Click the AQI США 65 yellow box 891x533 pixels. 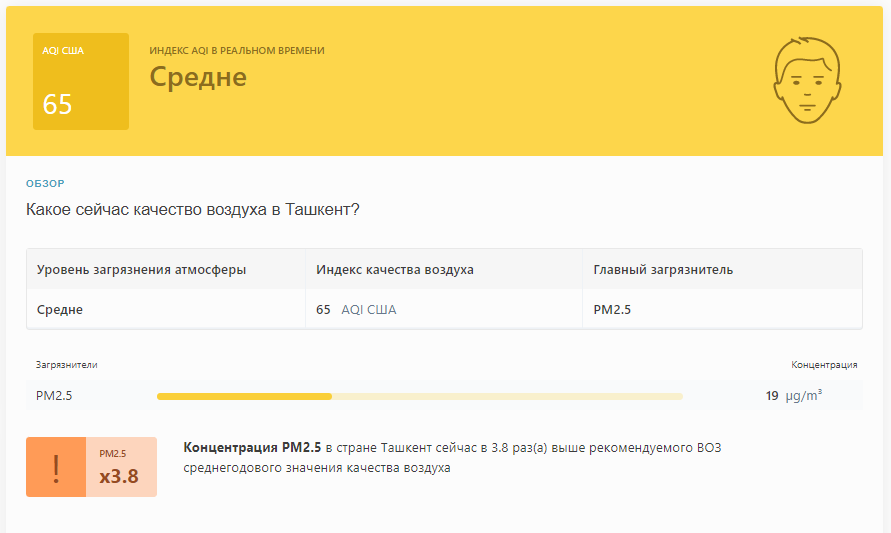coord(81,81)
